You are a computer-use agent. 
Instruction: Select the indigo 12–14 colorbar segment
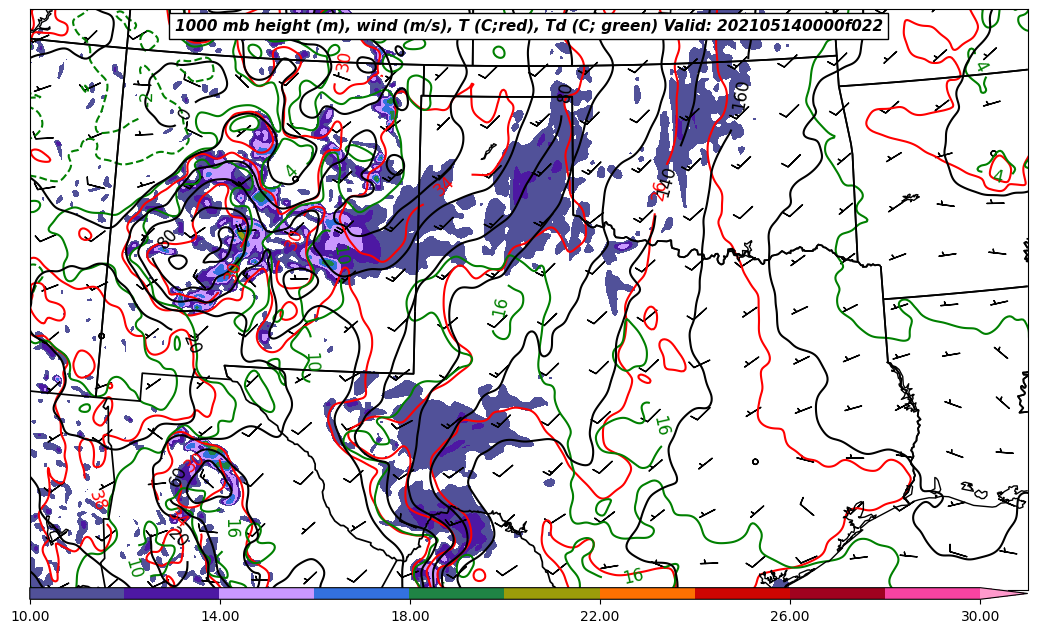pyautogui.click(x=172, y=593)
